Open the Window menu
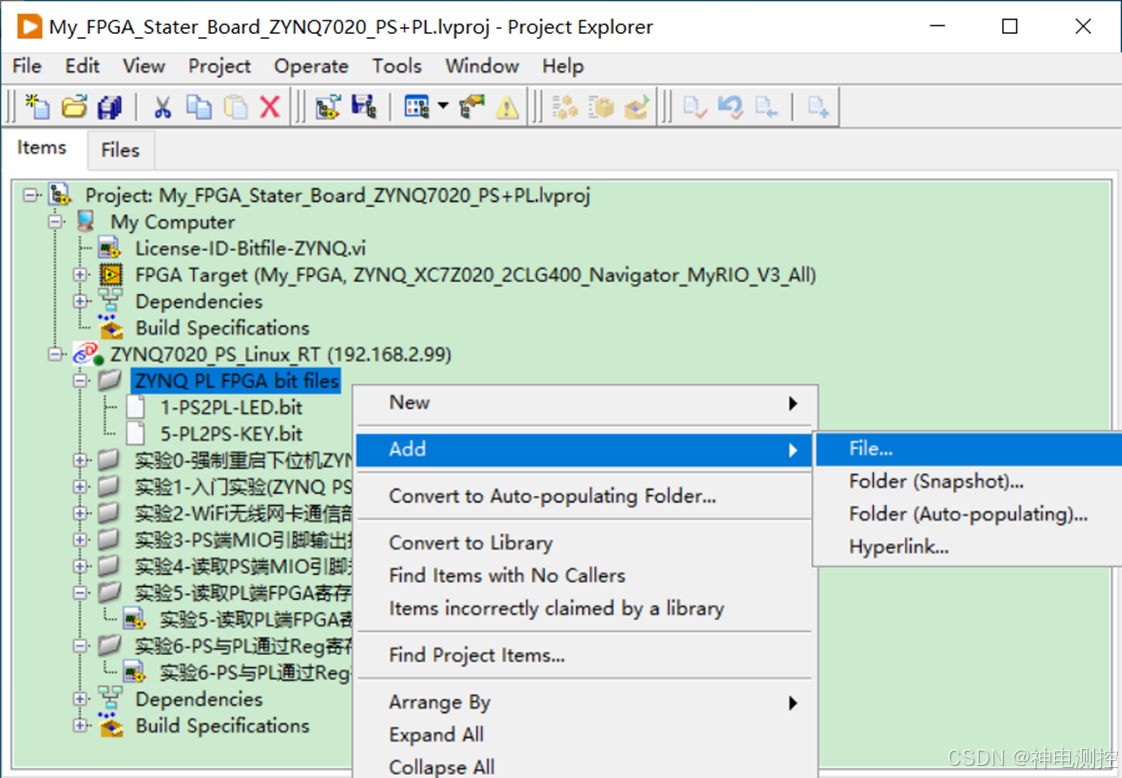1122x778 pixels. 482,66
